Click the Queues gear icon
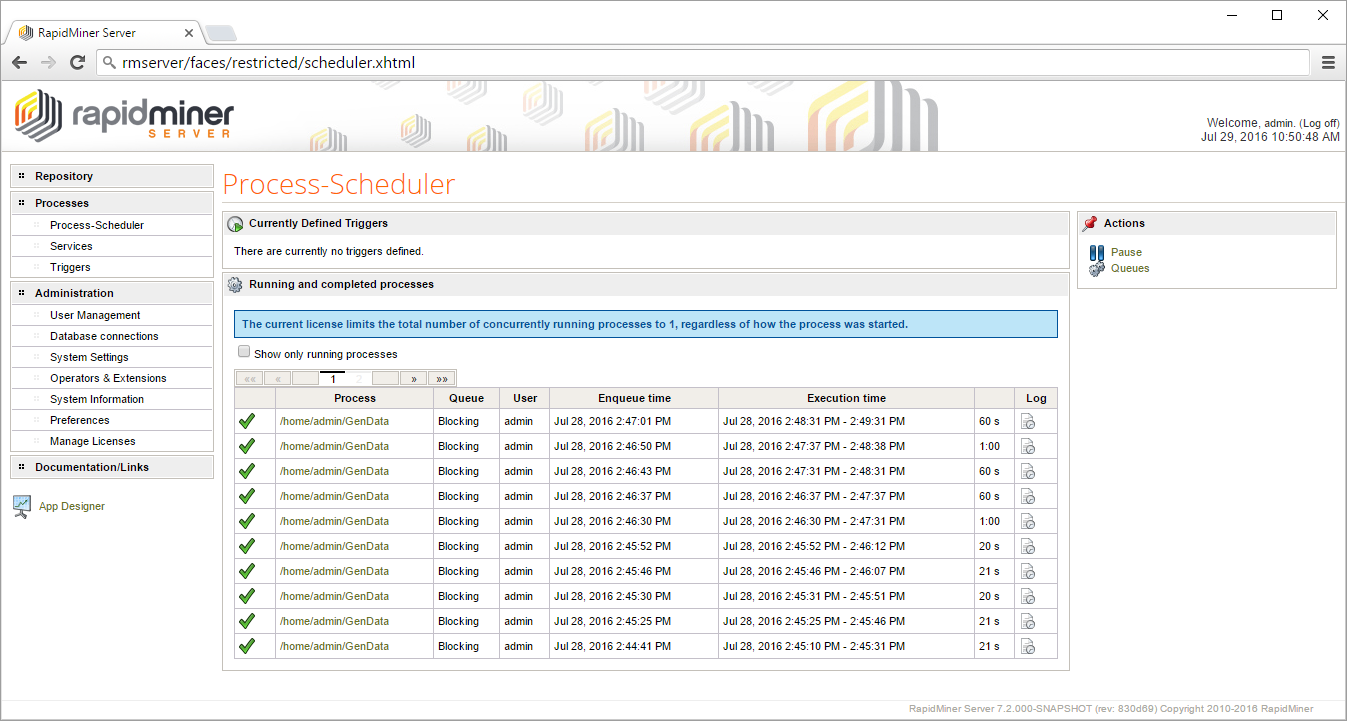The image size is (1347, 721). pos(1097,269)
